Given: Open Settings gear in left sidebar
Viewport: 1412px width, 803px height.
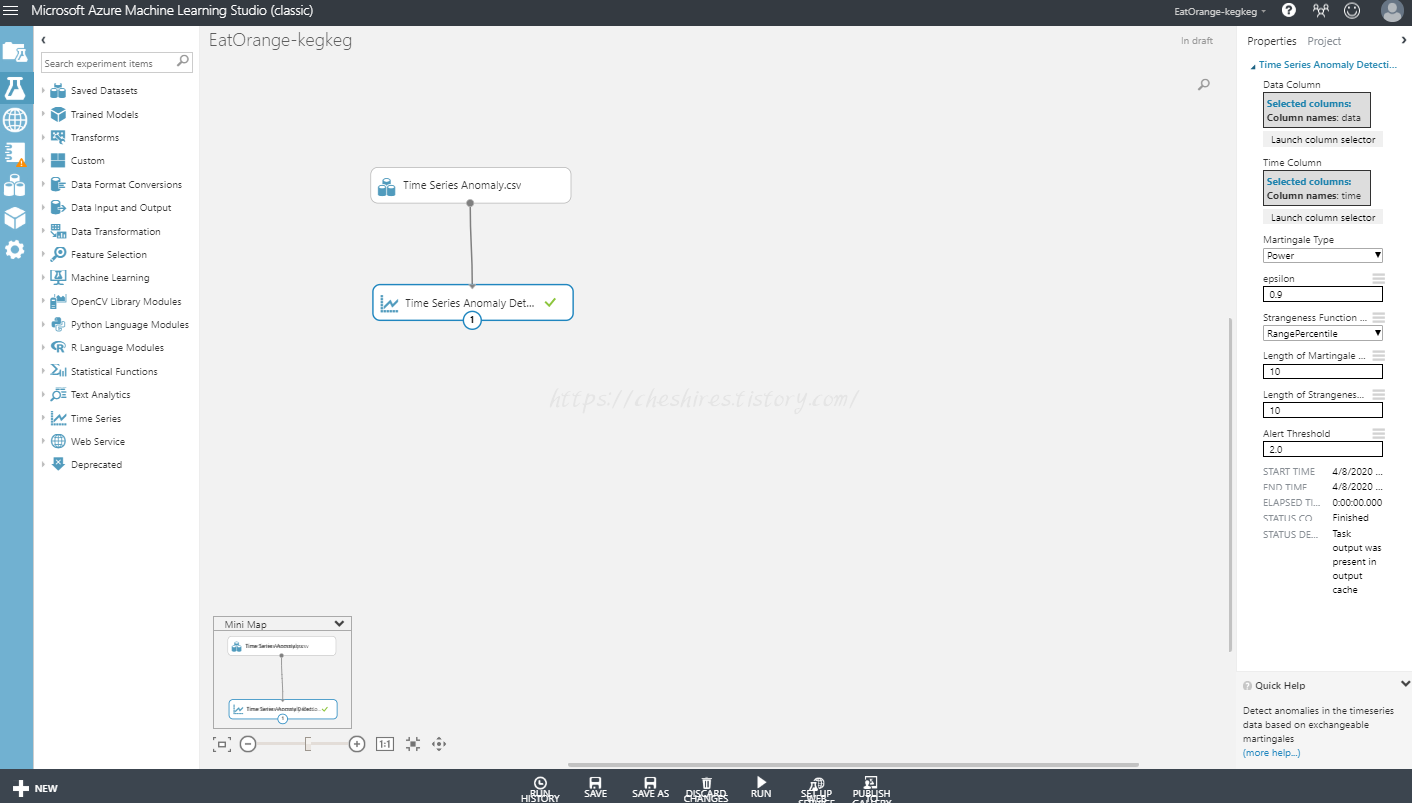Looking at the screenshot, I should (15, 250).
